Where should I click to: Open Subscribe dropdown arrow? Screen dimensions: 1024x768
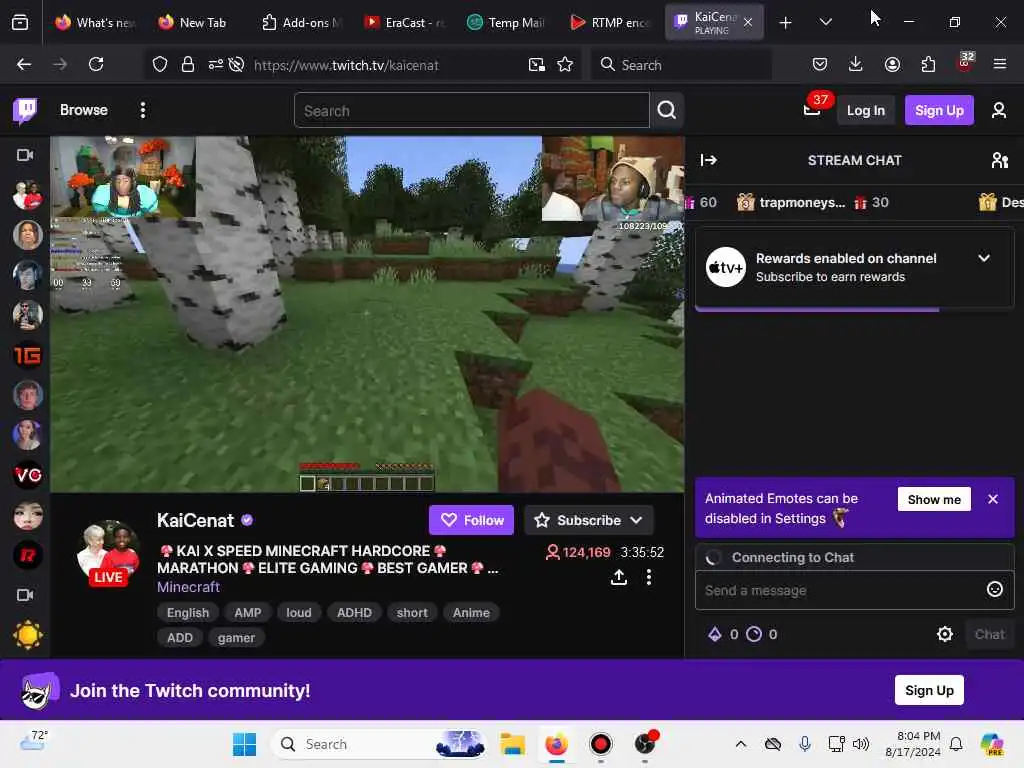[x=636, y=520]
